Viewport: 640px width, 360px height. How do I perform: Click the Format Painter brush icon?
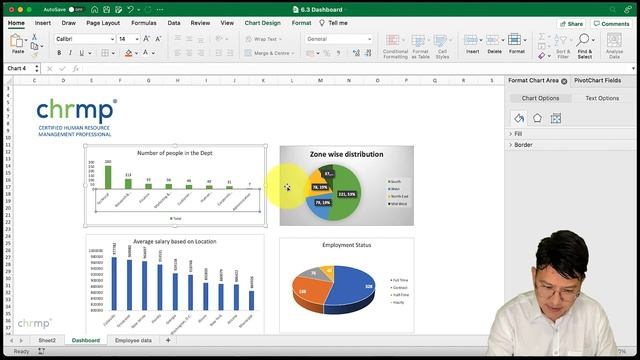(x=35, y=55)
